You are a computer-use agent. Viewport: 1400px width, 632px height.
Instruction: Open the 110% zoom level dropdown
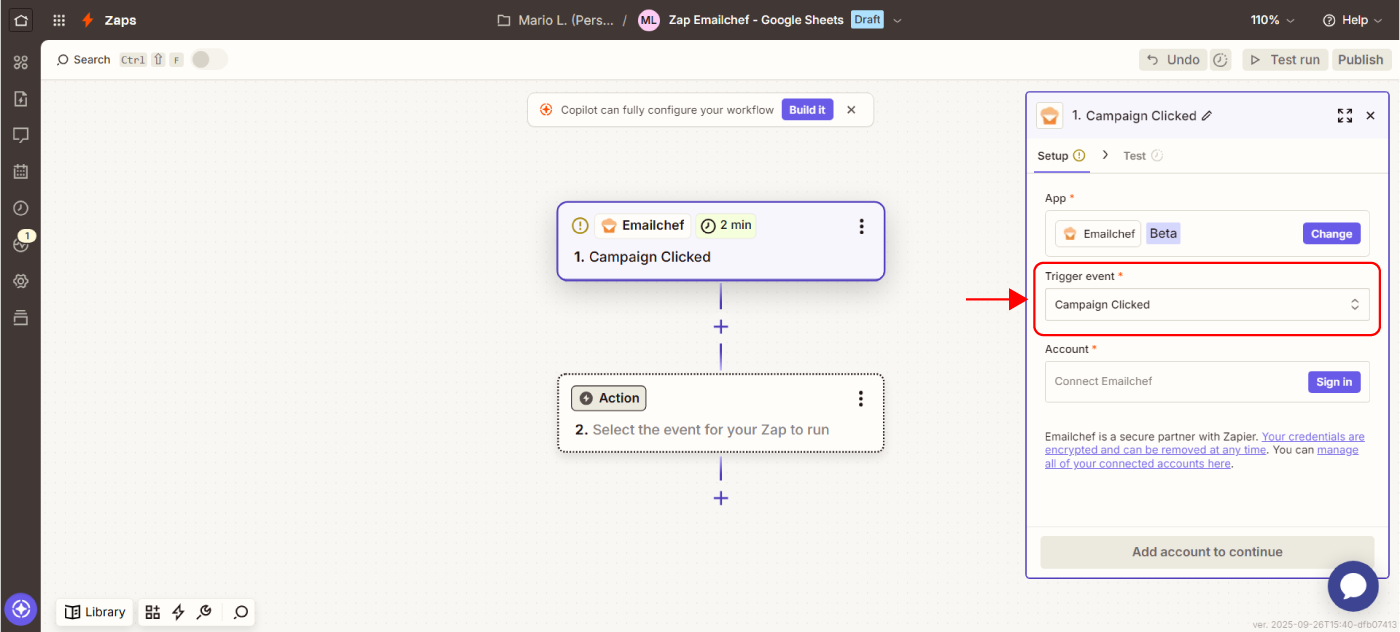(x=1272, y=20)
